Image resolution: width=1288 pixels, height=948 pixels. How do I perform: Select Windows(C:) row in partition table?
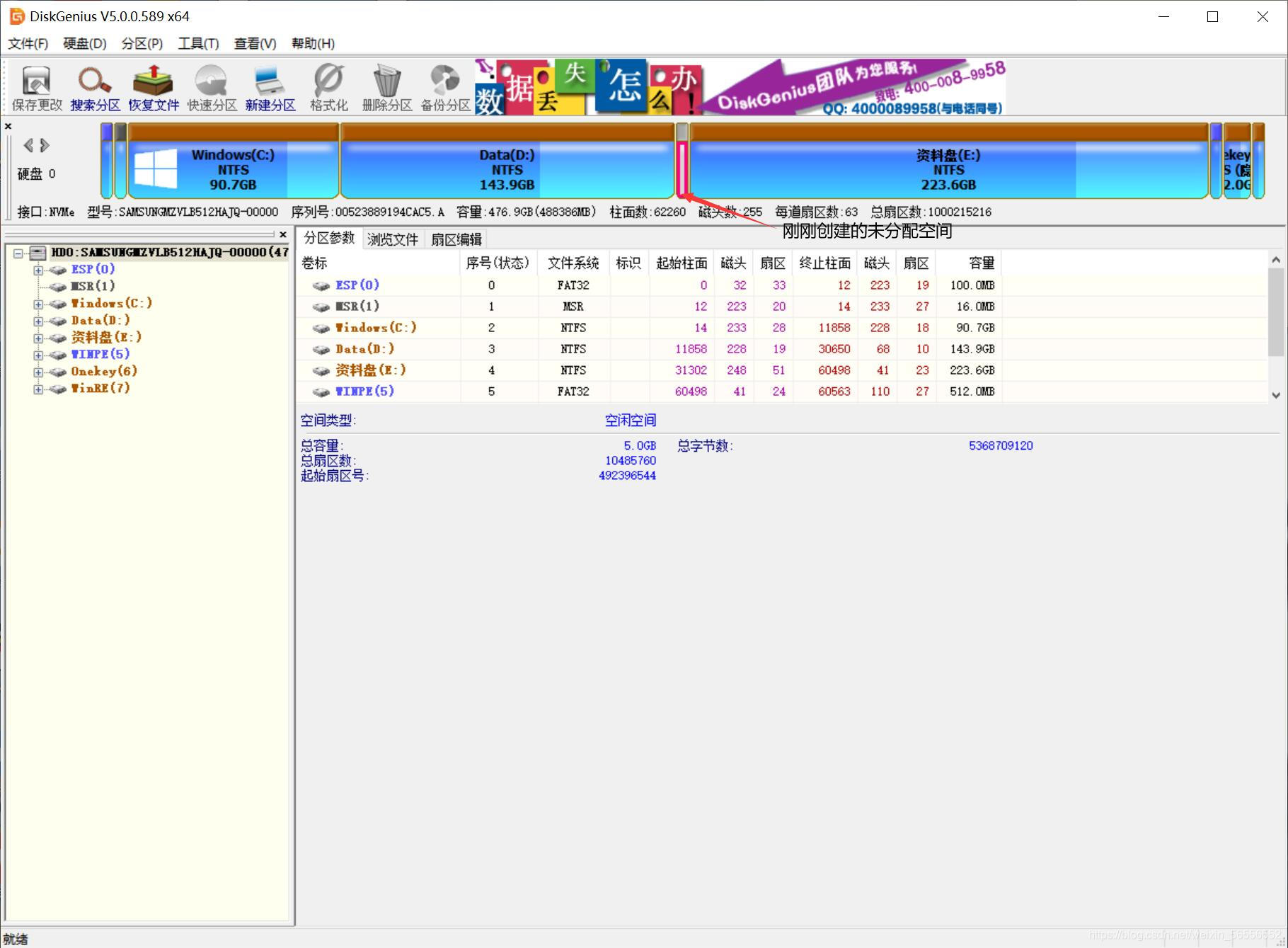point(650,327)
